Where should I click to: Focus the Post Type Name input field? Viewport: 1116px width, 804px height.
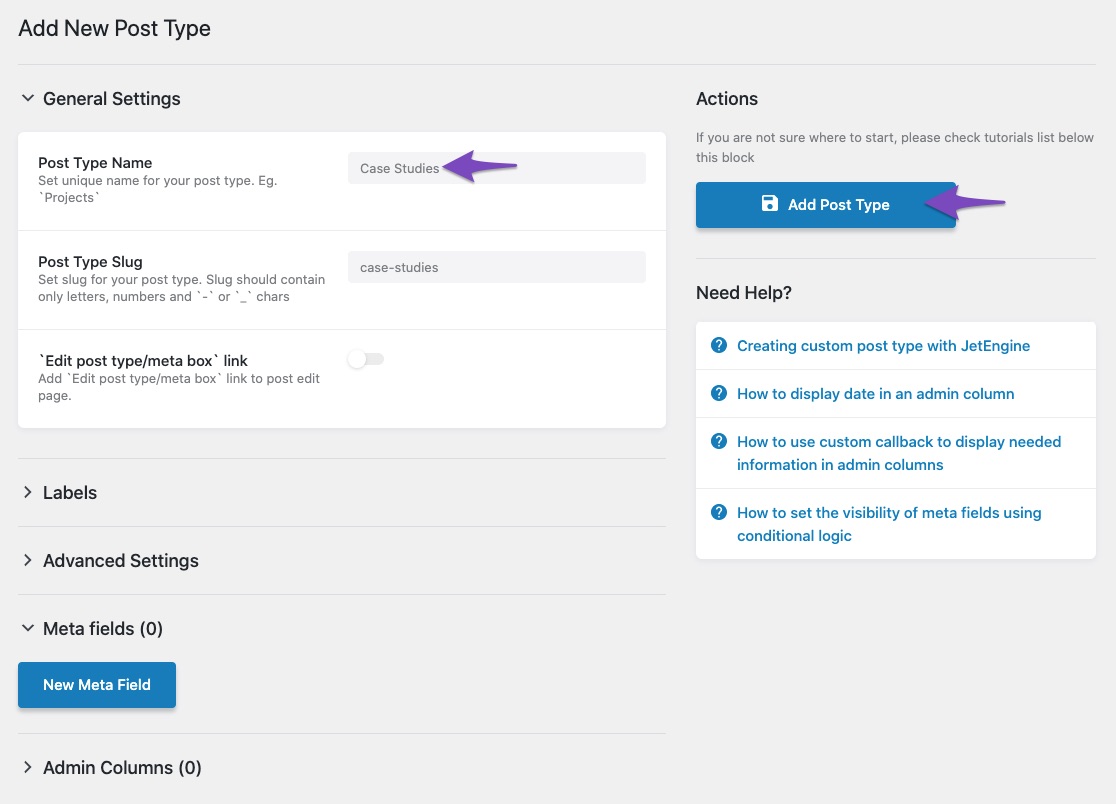click(x=497, y=168)
